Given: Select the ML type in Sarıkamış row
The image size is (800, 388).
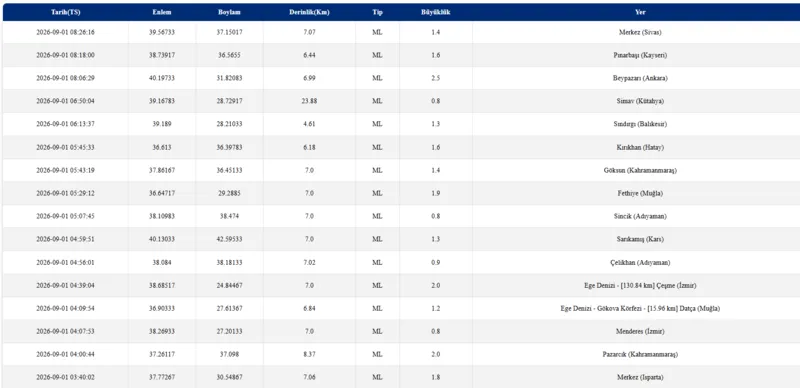Looking at the screenshot, I should point(377,239).
